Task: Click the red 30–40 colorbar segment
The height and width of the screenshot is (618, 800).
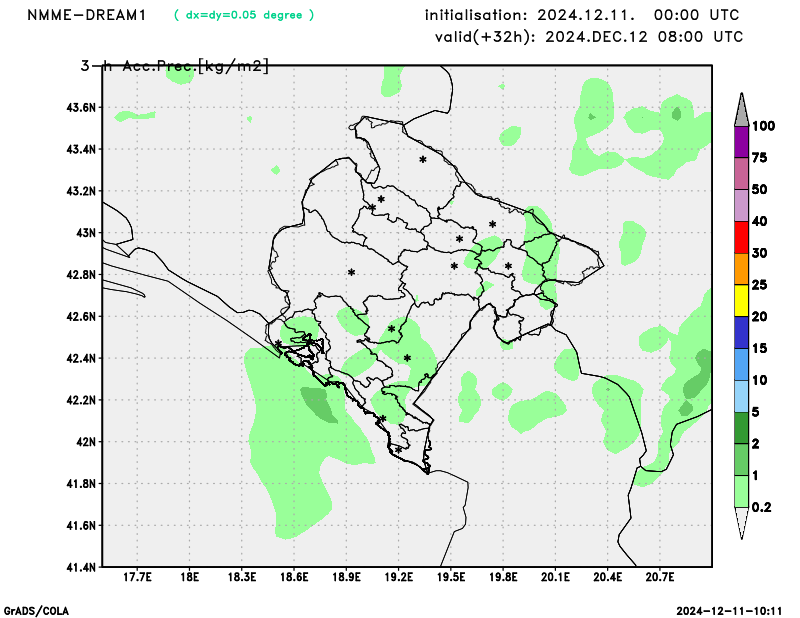Action: click(741, 237)
